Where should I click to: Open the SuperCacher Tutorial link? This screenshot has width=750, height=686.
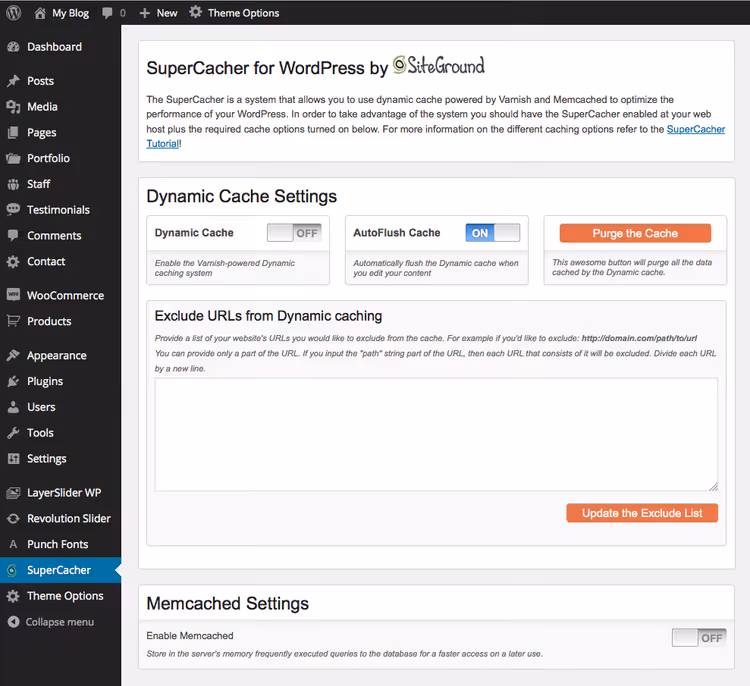tap(695, 129)
